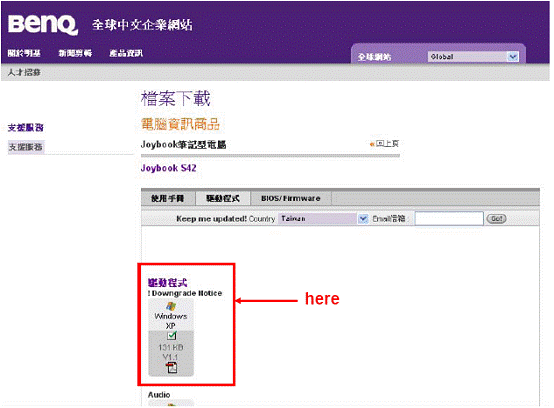Click the Keep me updated! label

211,219
